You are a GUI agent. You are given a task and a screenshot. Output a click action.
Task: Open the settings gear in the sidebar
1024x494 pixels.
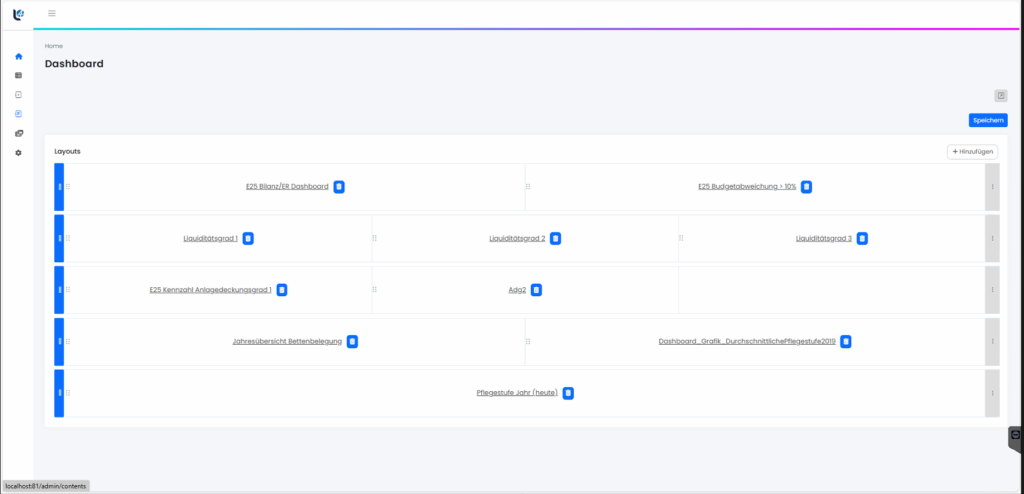point(18,153)
